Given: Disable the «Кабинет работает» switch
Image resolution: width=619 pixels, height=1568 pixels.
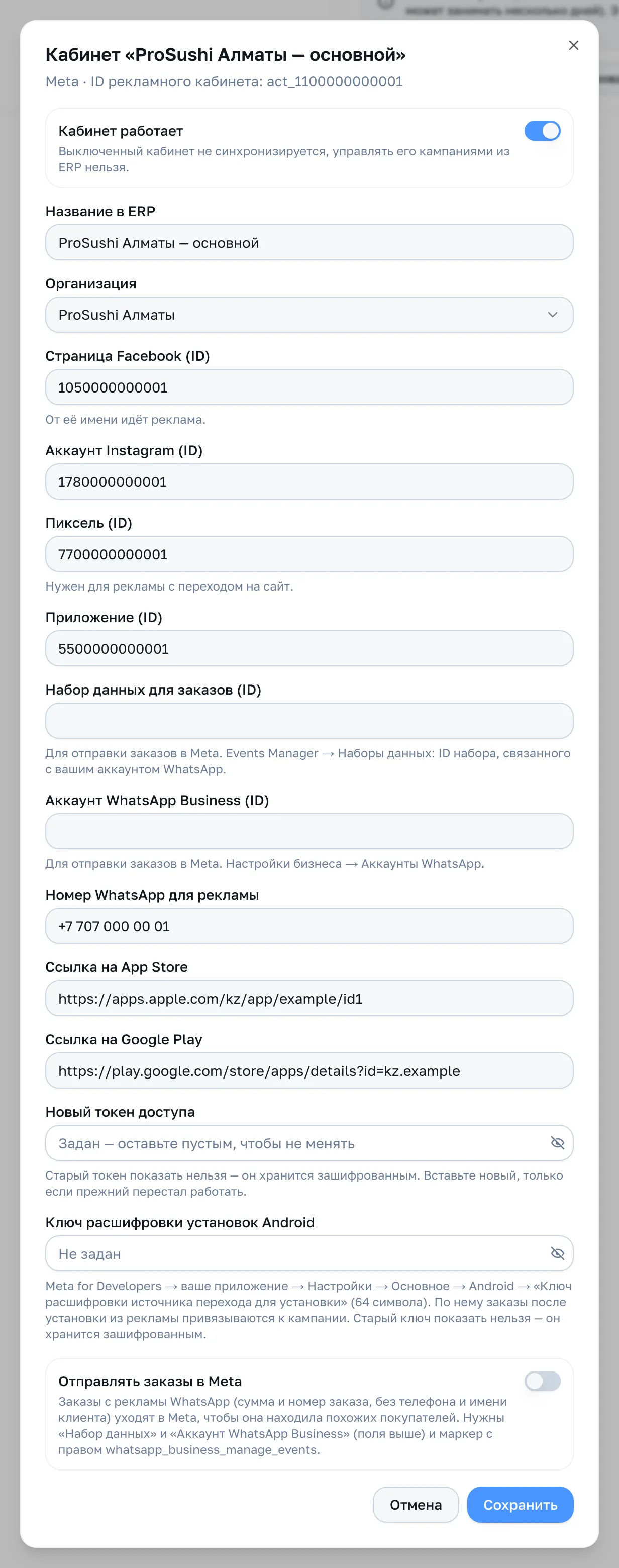Looking at the screenshot, I should point(542,131).
